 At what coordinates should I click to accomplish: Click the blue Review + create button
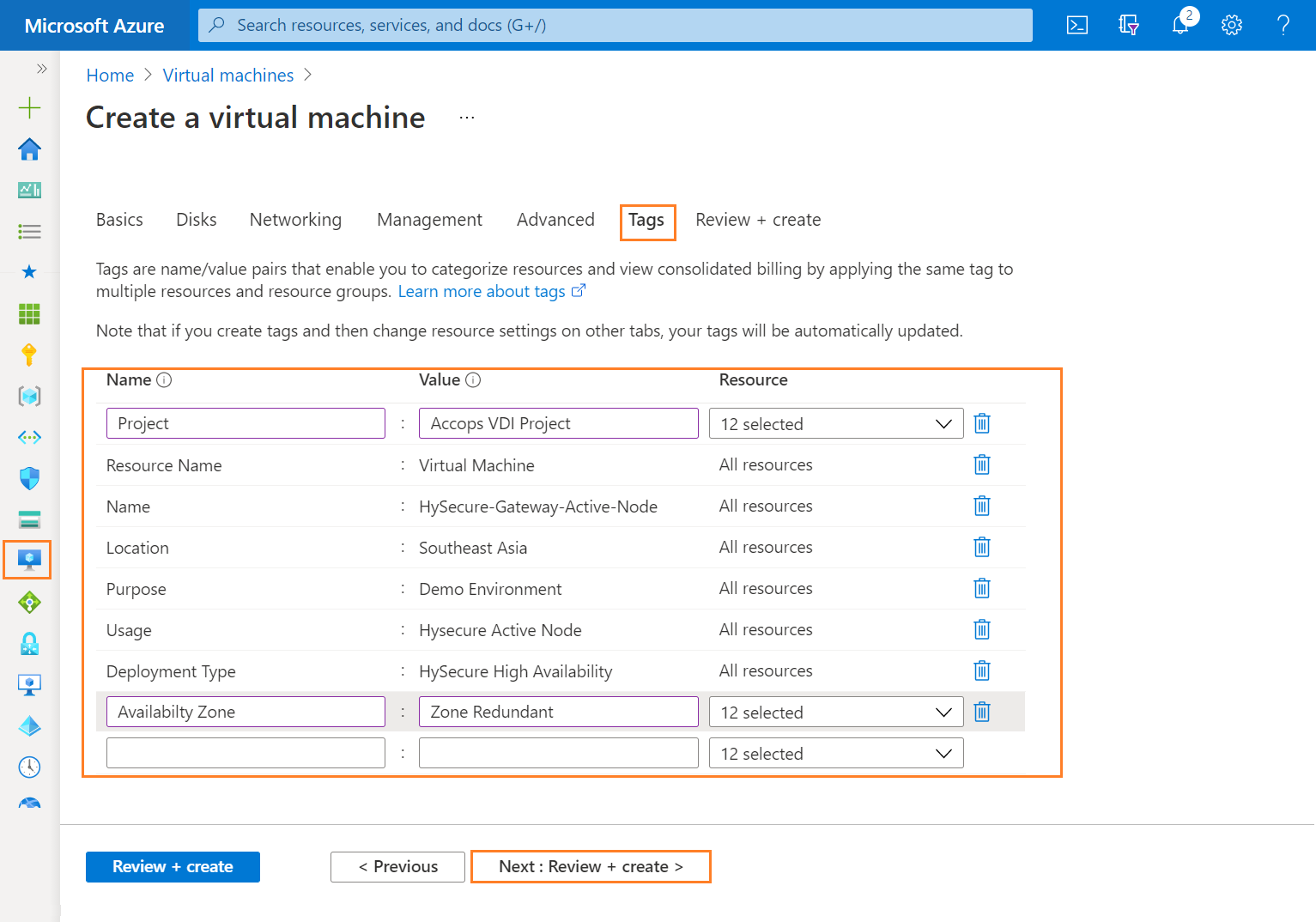point(173,867)
